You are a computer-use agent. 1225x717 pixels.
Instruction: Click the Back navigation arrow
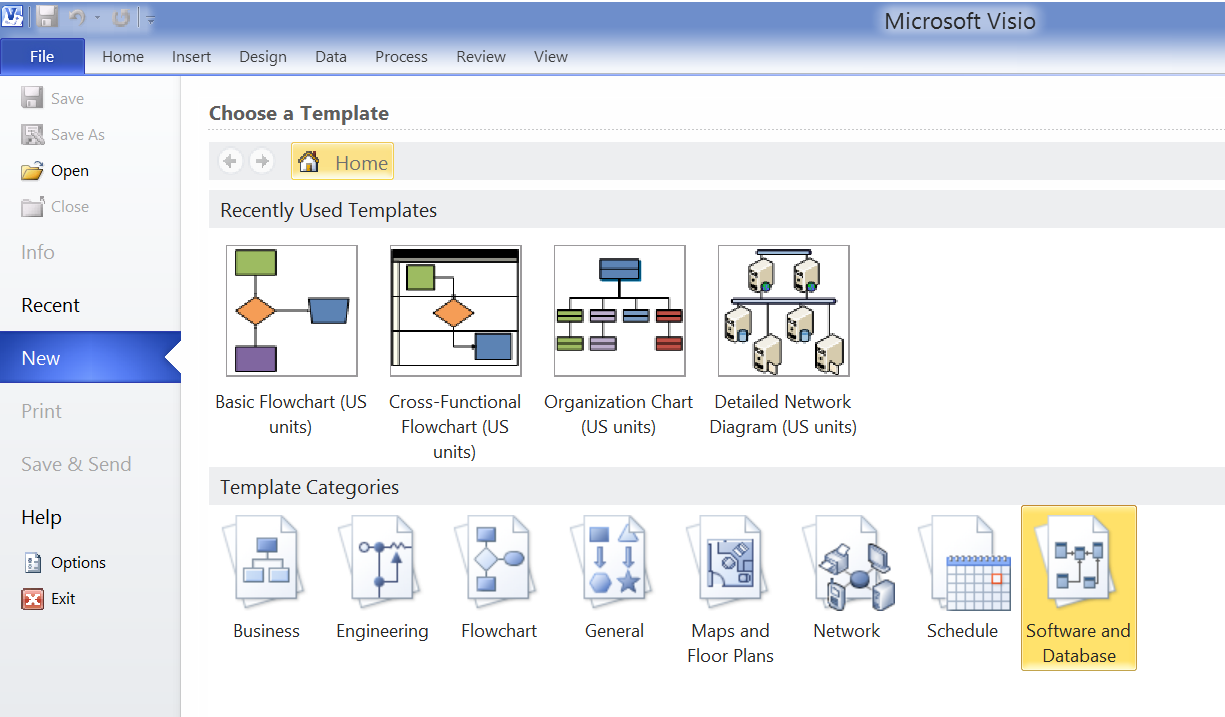point(230,161)
